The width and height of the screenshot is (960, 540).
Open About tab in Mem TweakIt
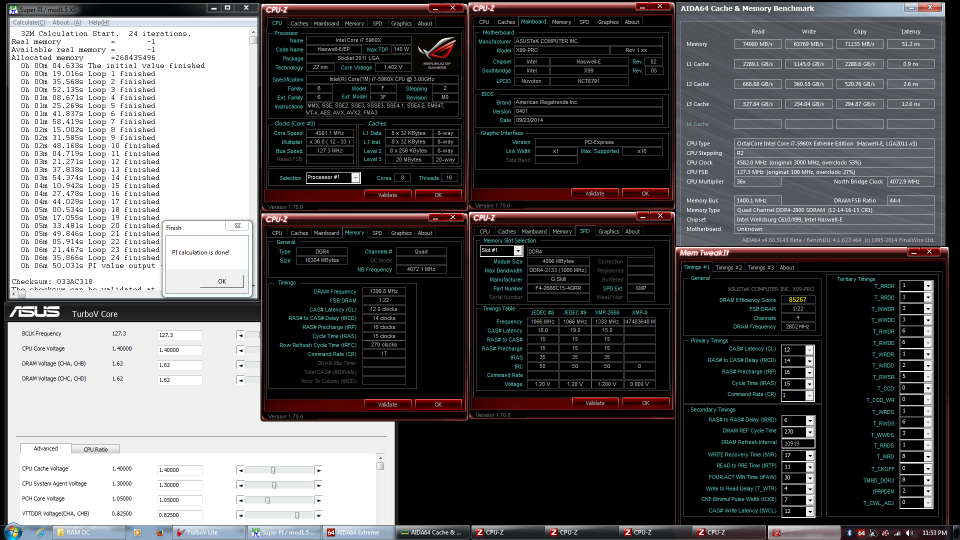(x=787, y=268)
